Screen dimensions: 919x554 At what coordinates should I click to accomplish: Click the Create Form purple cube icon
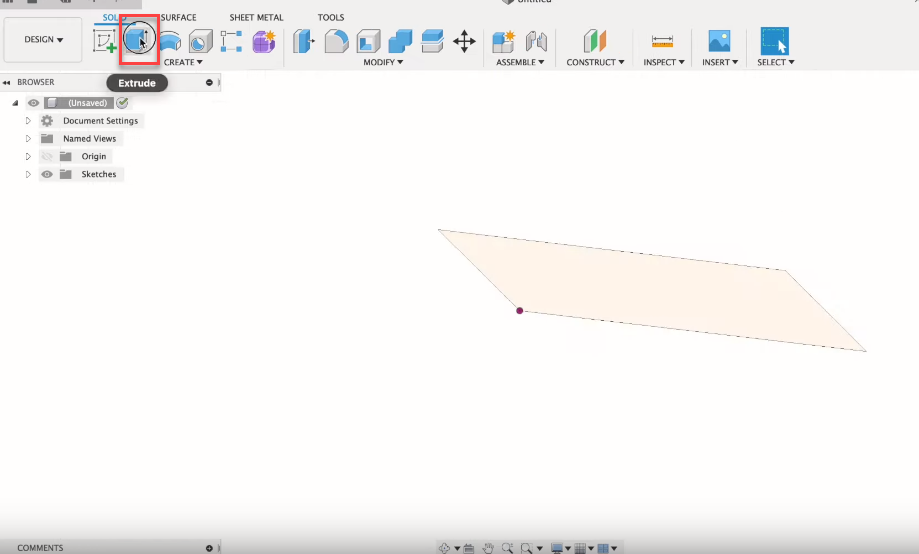pos(264,41)
